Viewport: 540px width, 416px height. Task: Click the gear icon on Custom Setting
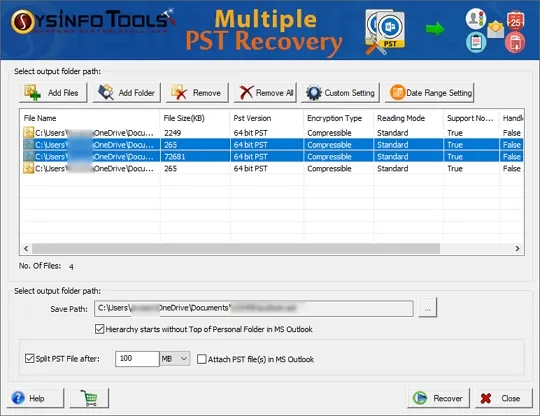coord(314,93)
